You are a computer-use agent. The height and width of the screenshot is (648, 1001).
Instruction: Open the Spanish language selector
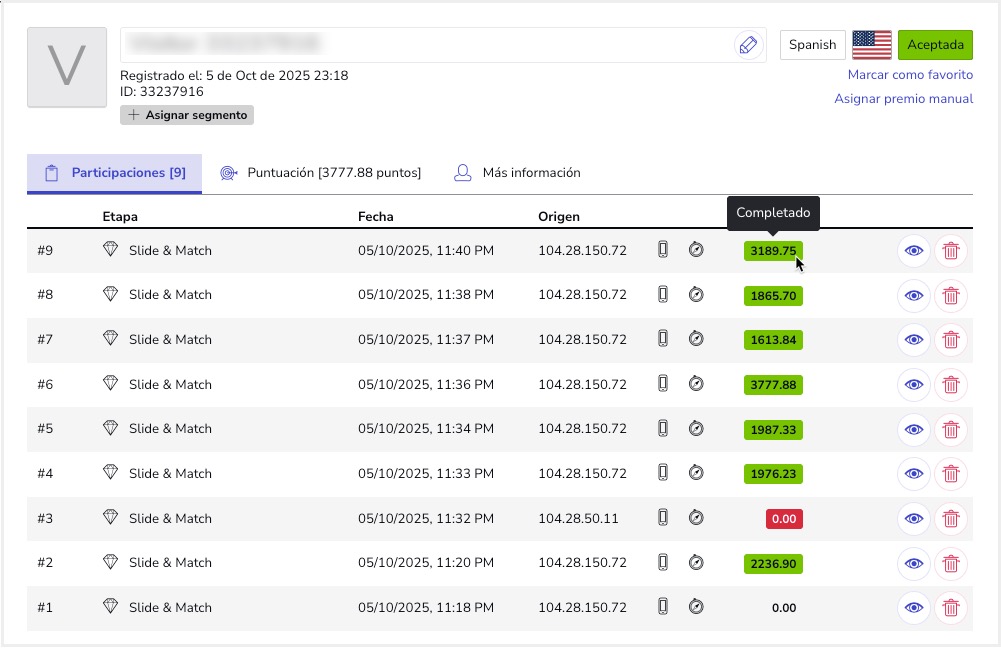point(812,45)
